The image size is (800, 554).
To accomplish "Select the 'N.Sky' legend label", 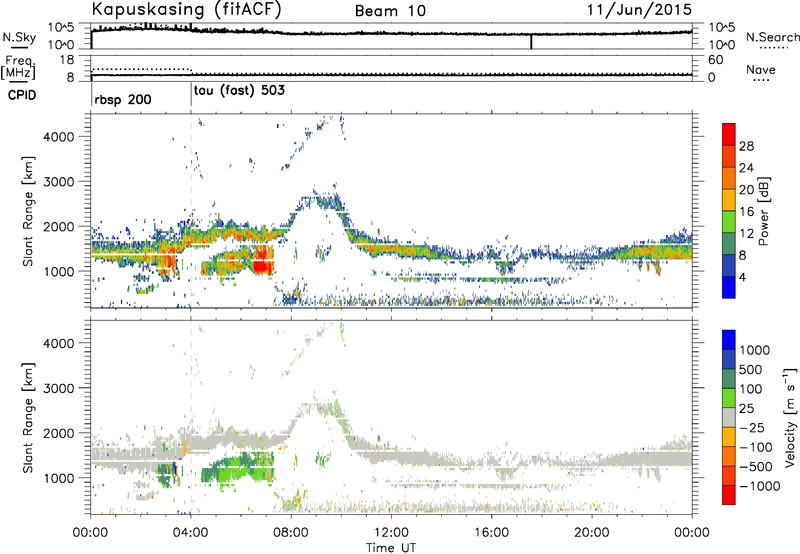I will 19,37.
